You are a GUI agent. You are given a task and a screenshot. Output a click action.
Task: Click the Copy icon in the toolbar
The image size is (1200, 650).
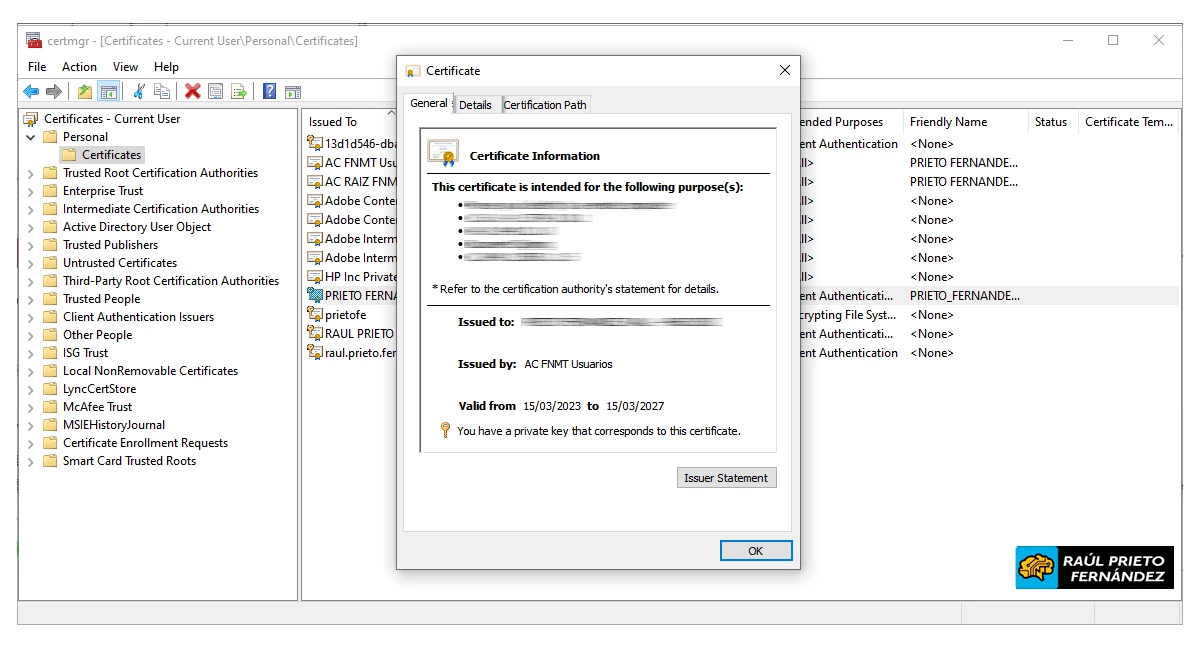[162, 92]
